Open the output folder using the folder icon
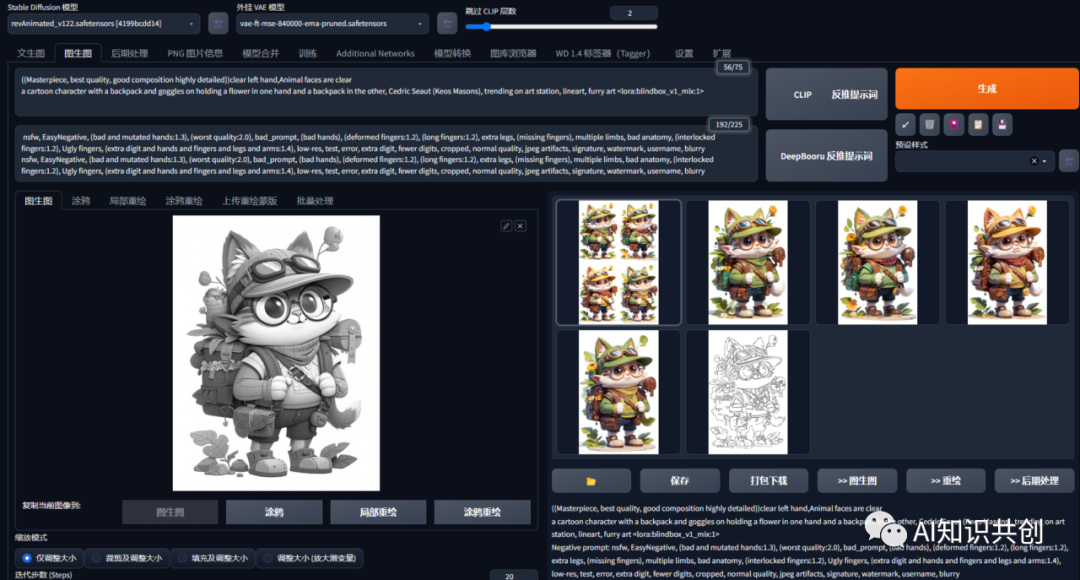Screen dimensions: 1080x580 pyautogui.click(x=590, y=480)
